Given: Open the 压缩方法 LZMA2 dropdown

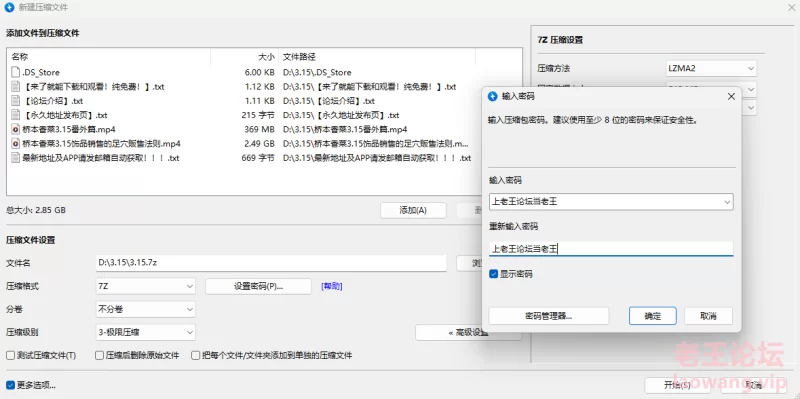Looking at the screenshot, I should tap(711, 68).
